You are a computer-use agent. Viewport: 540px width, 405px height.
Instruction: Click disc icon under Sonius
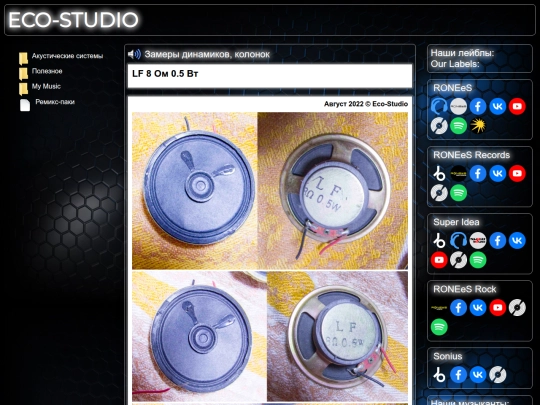coord(498,375)
